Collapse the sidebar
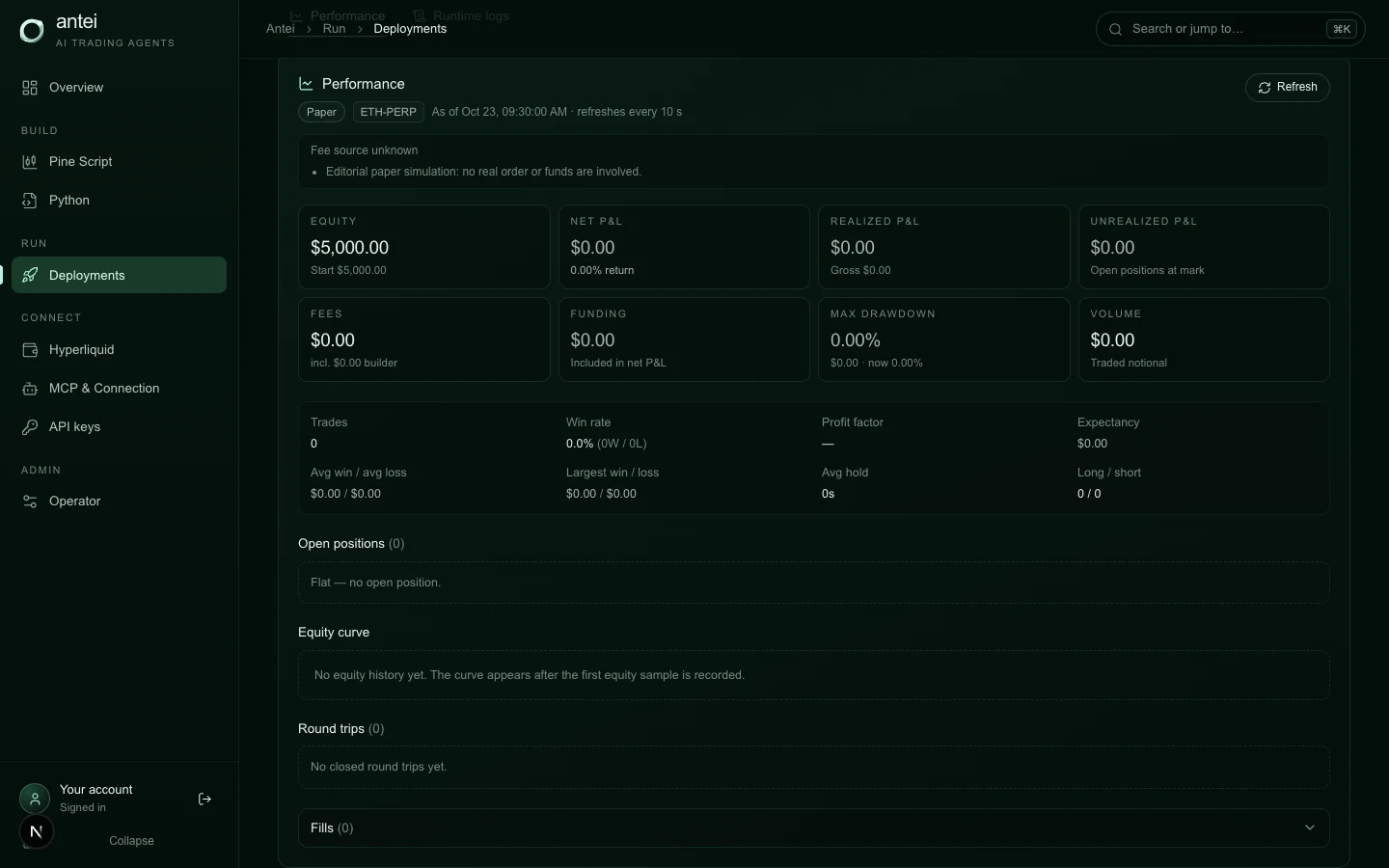Viewport: 1389px width, 868px height. 131,841
